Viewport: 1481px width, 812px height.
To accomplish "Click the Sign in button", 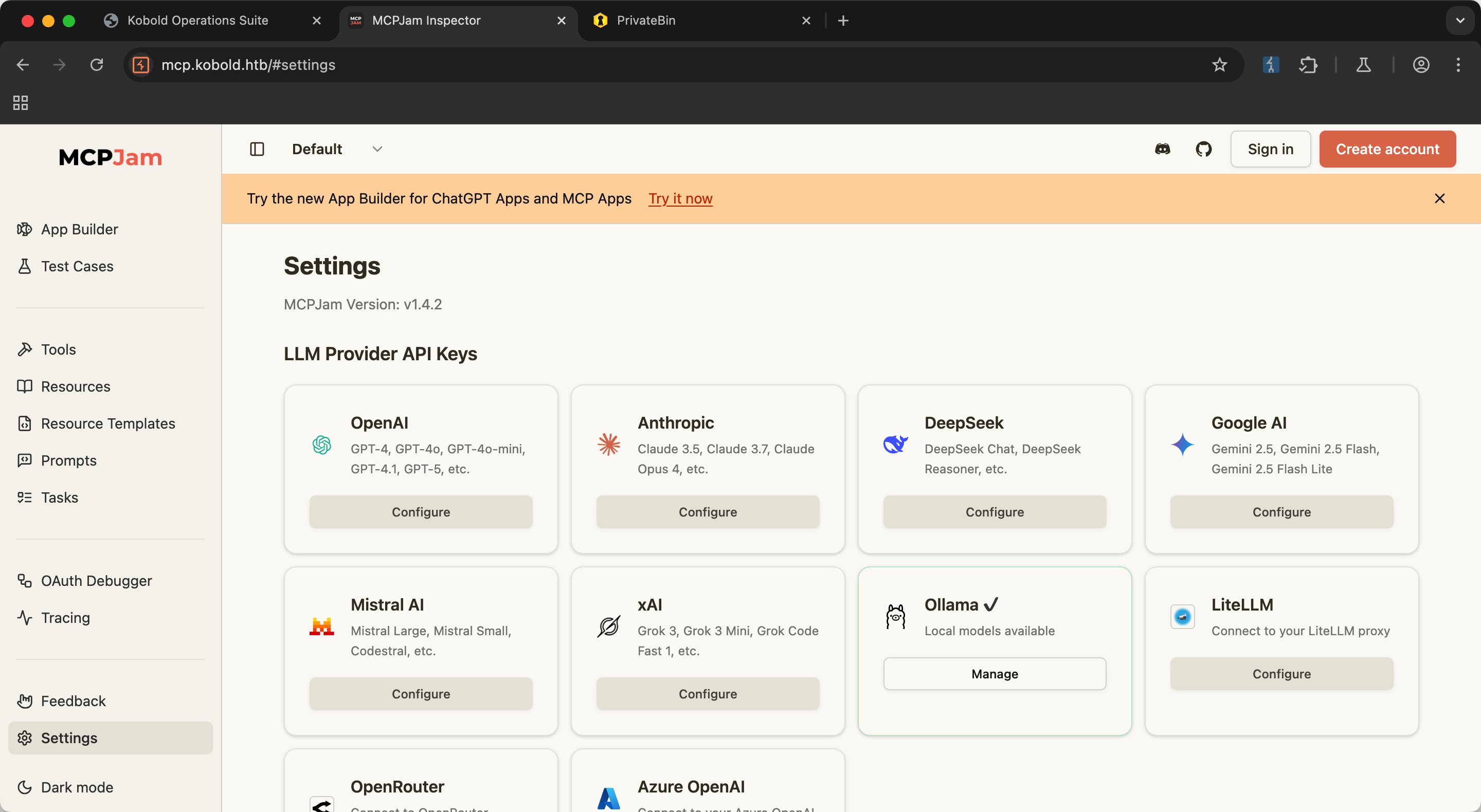I will [1271, 149].
